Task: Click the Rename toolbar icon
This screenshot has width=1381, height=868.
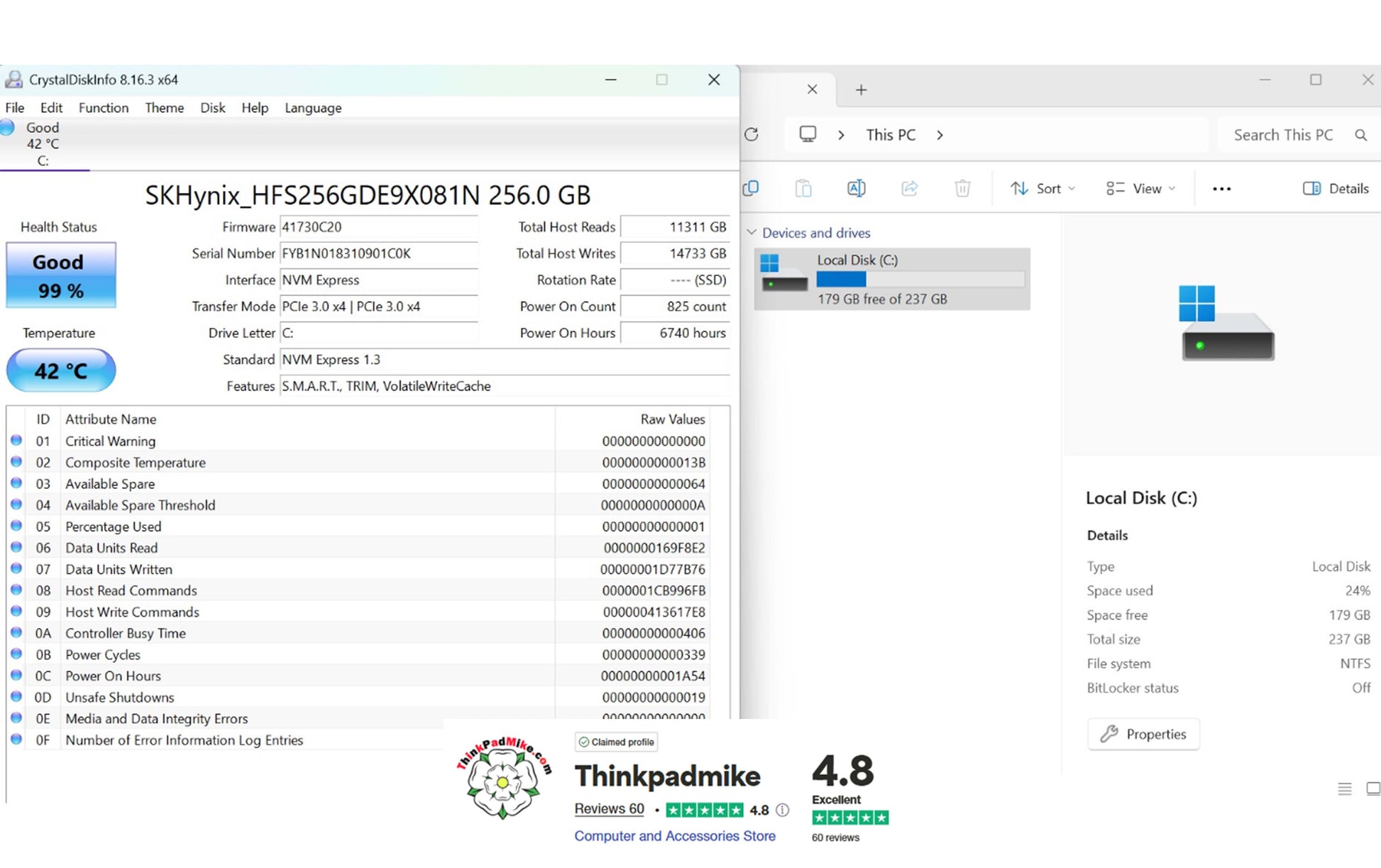Action: click(857, 188)
